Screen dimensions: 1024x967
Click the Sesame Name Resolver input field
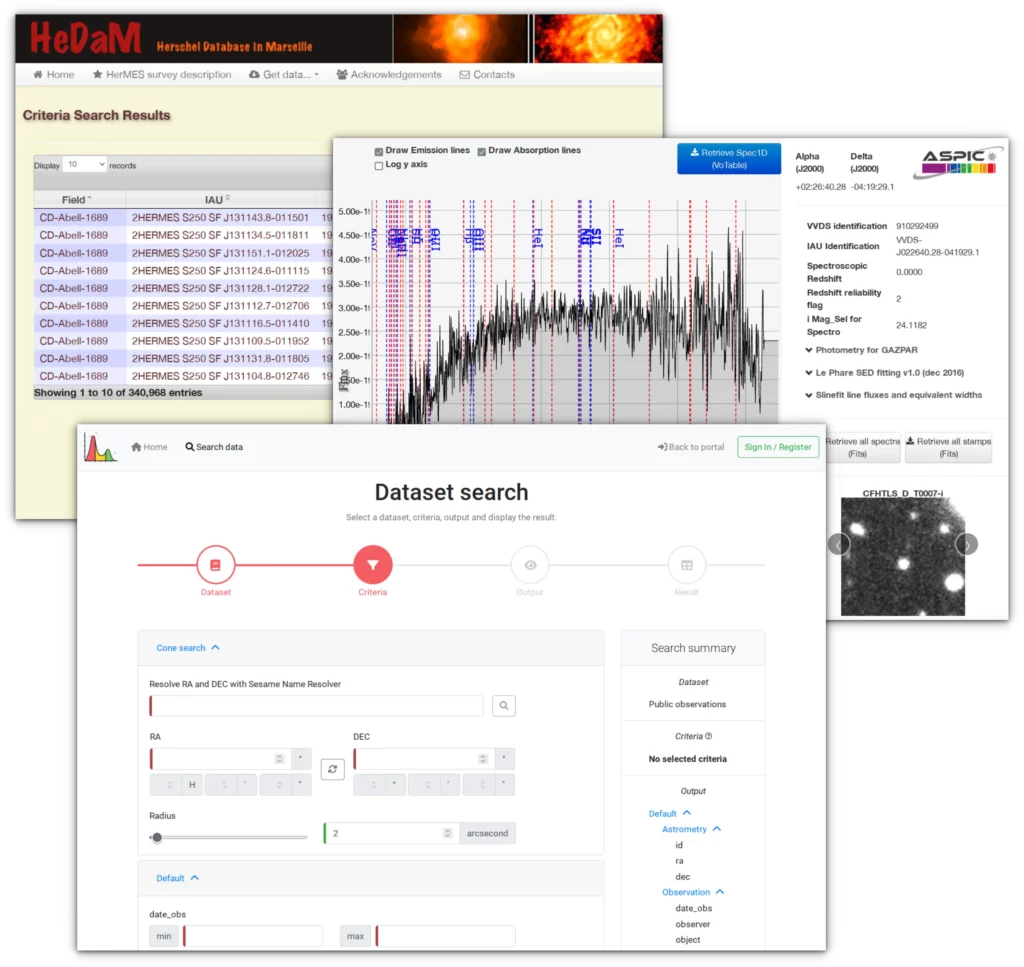pos(317,706)
